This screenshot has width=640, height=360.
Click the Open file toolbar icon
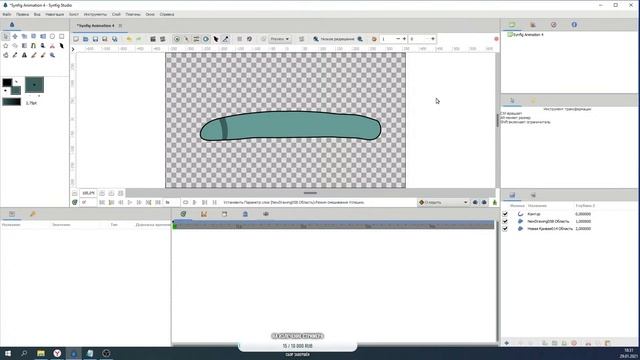pyautogui.click(x=86, y=39)
